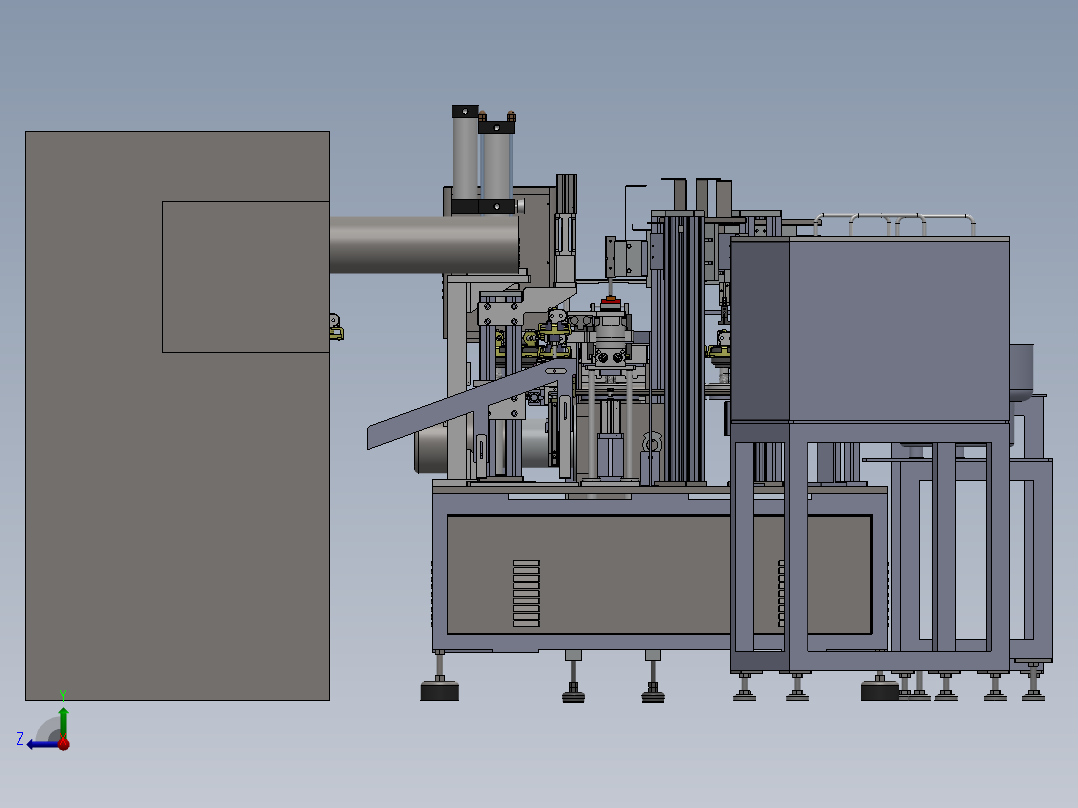The width and height of the screenshot is (1078, 808).
Task: Select the tall black vertical column in the machine center
Action: click(682, 348)
